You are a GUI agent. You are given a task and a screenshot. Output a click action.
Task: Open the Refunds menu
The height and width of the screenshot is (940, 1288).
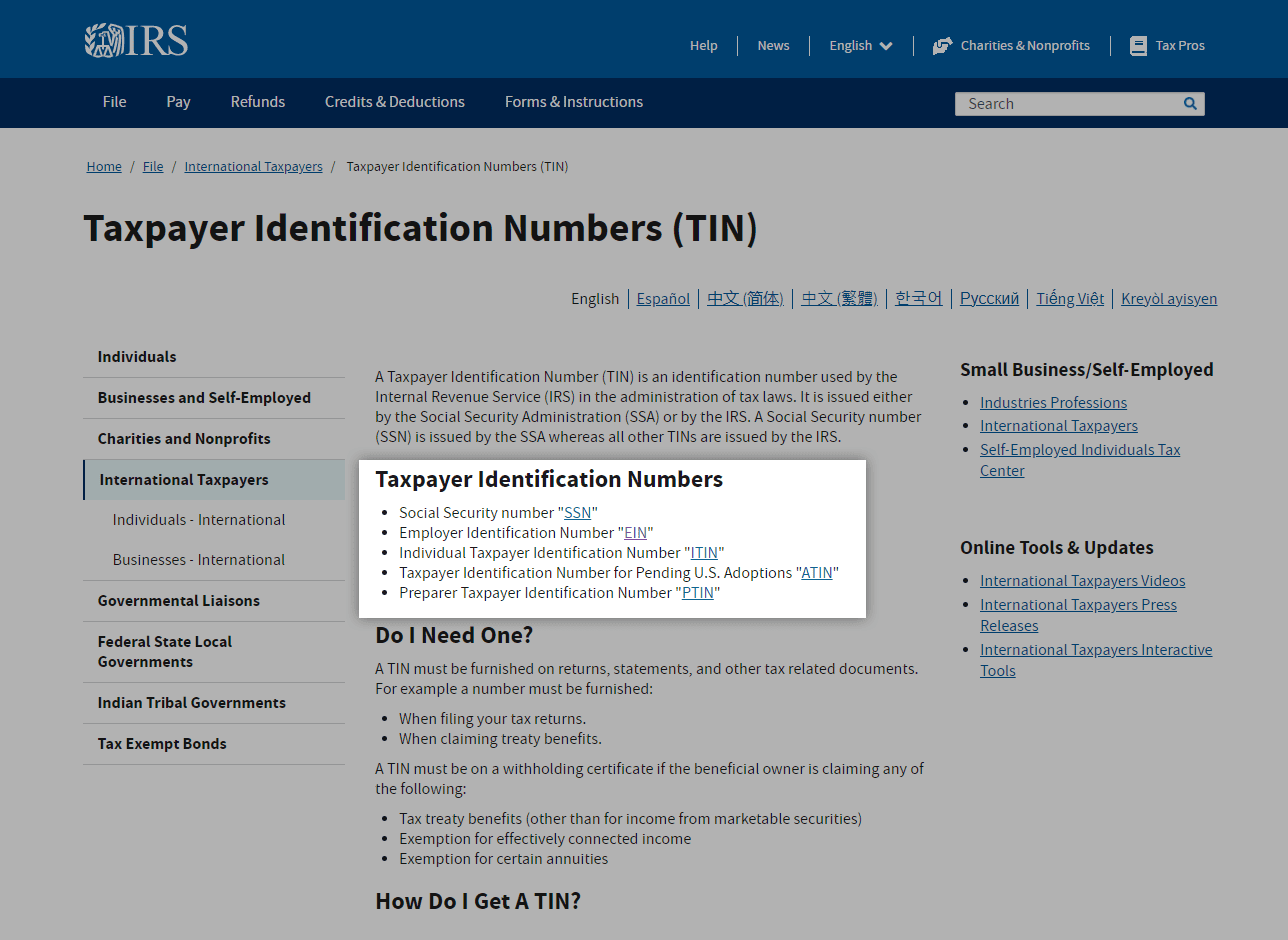pyautogui.click(x=258, y=102)
